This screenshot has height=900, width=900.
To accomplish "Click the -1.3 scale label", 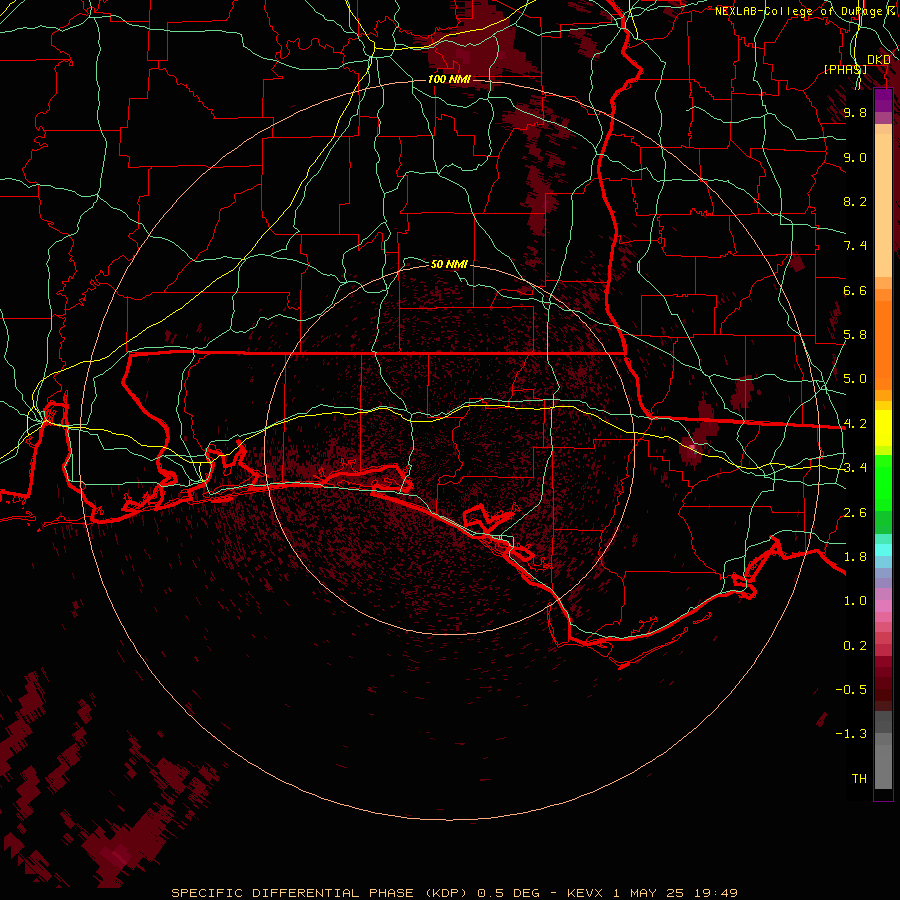I will [851, 734].
